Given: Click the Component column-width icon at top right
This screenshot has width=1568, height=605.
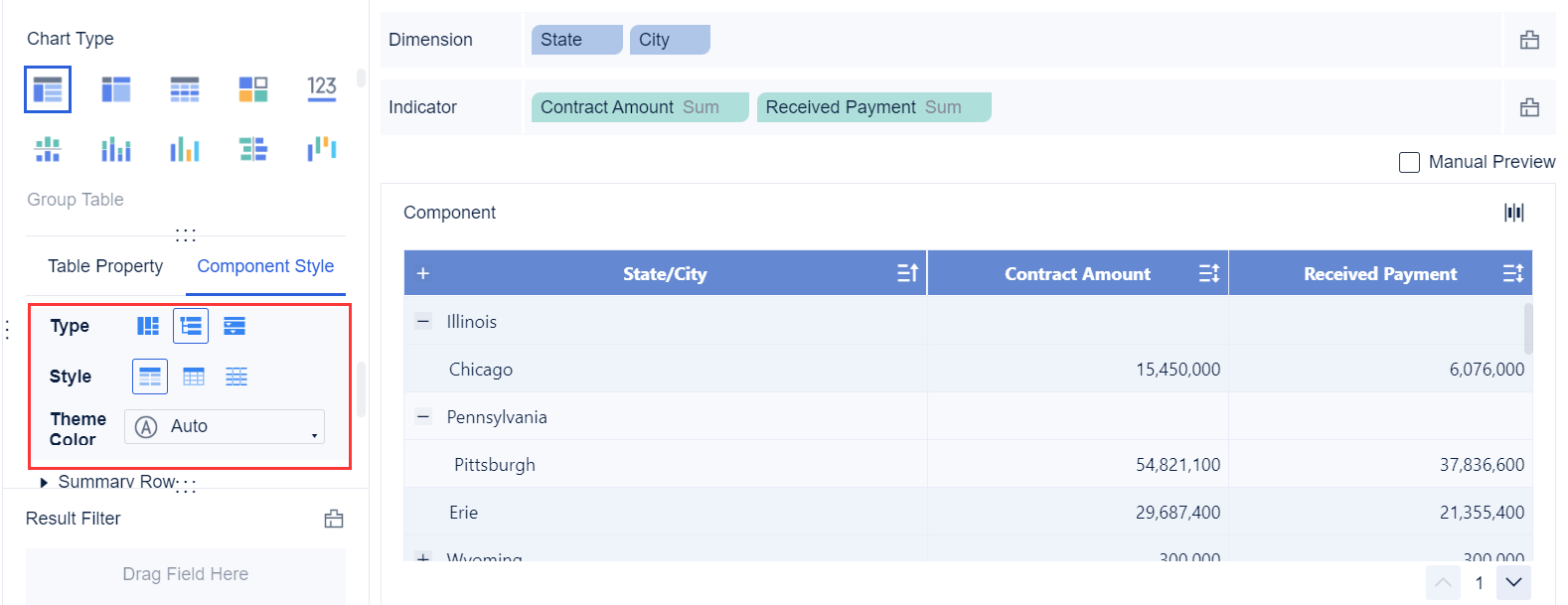Looking at the screenshot, I should 1513,213.
